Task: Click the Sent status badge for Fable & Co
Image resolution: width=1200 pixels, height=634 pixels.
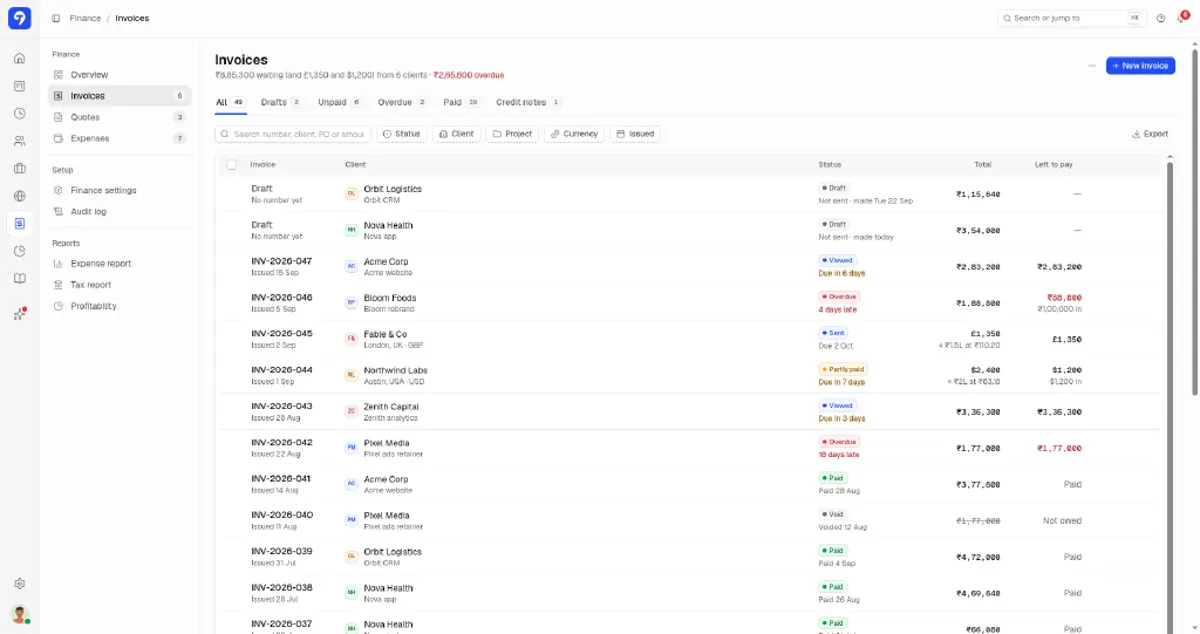Action: [833, 333]
